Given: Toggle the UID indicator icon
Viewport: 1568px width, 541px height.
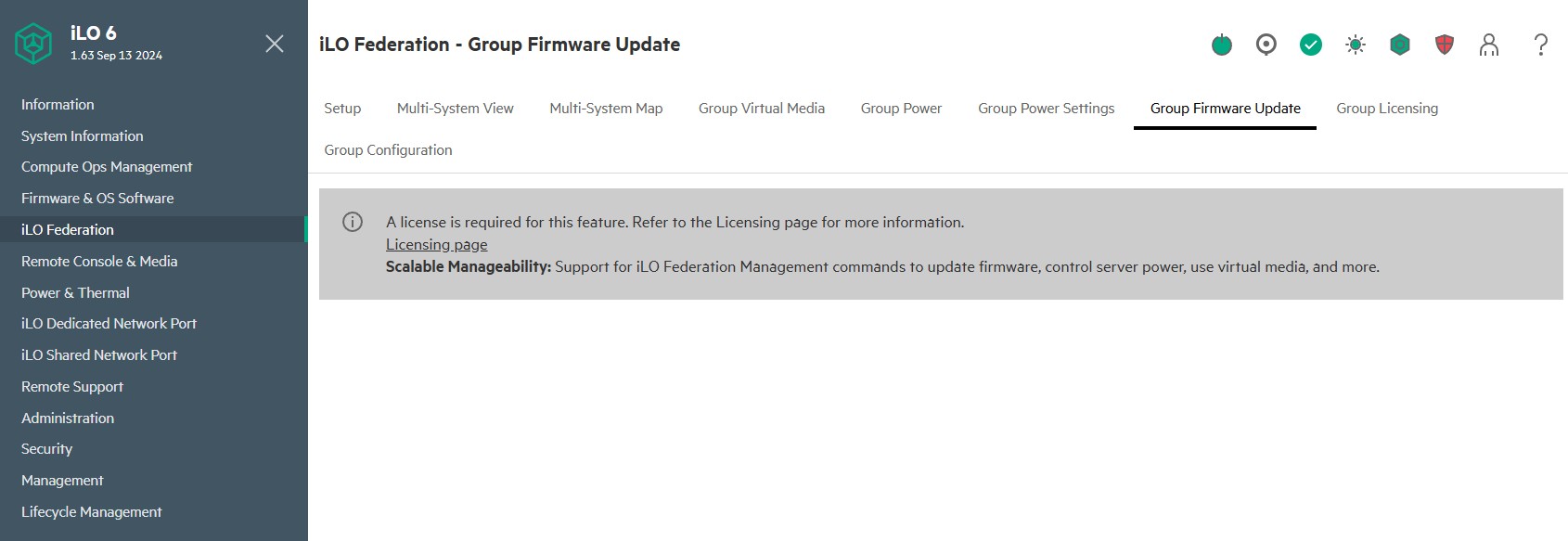Looking at the screenshot, I should tap(1266, 45).
